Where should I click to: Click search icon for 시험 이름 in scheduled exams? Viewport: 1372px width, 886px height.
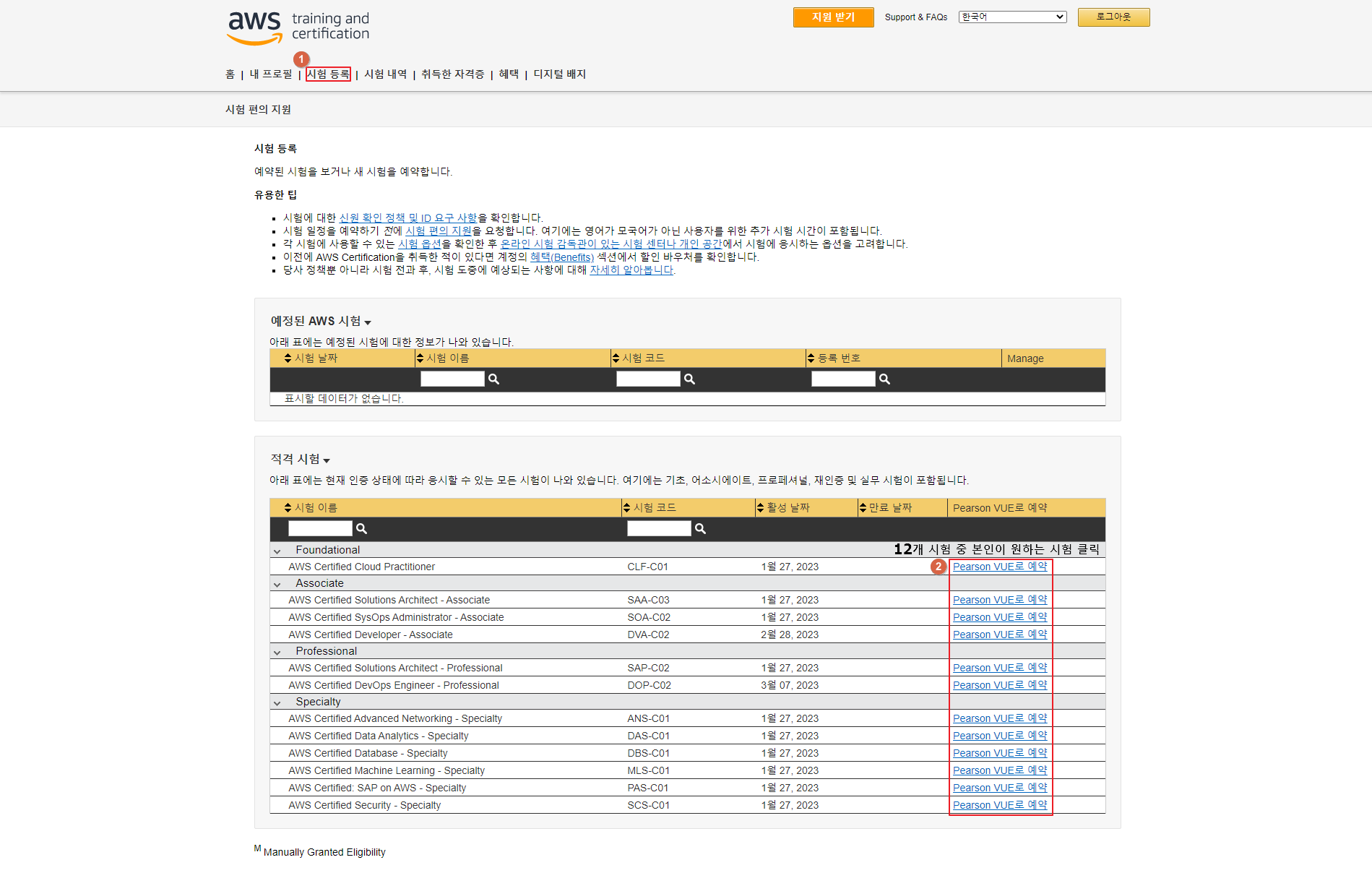(x=493, y=379)
